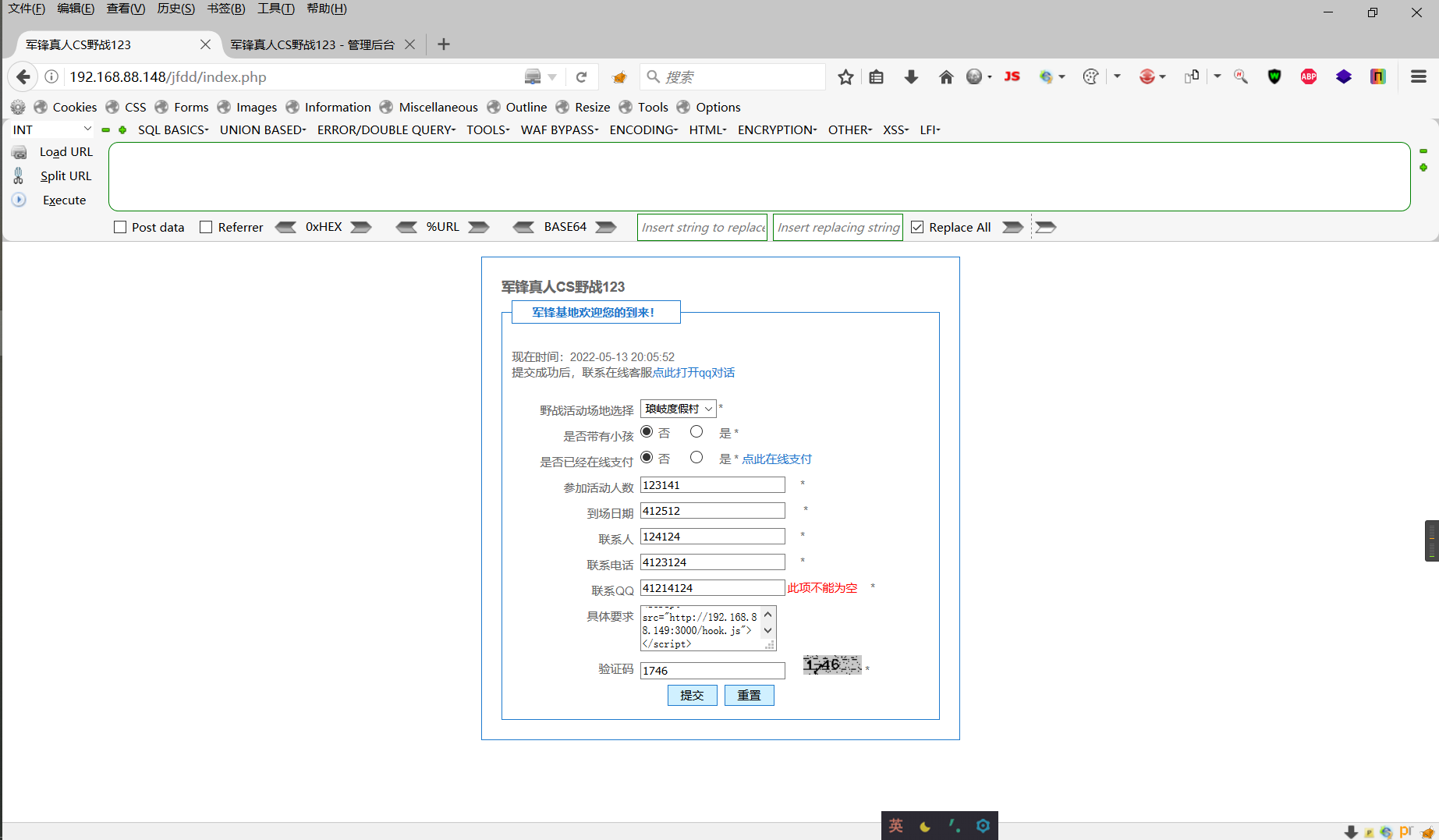Click the Execute icon in HackBar
Image resolution: width=1439 pixels, height=840 pixels.
coord(18,200)
